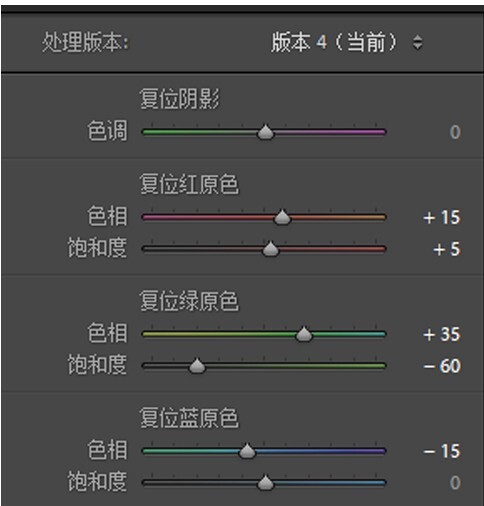Click the red primary 色相 slider handle
Viewport: 484px width, 506px height.
pyautogui.click(x=282, y=217)
